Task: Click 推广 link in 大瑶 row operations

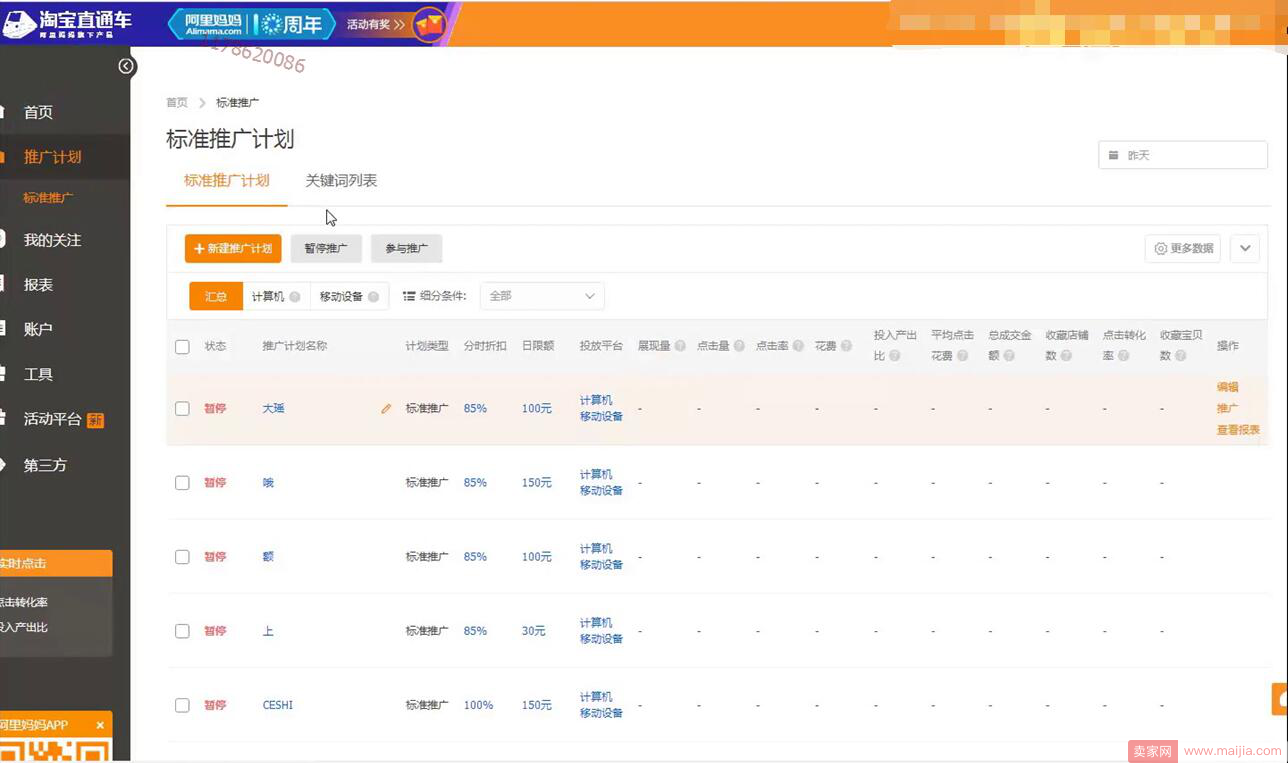Action: coord(1227,408)
